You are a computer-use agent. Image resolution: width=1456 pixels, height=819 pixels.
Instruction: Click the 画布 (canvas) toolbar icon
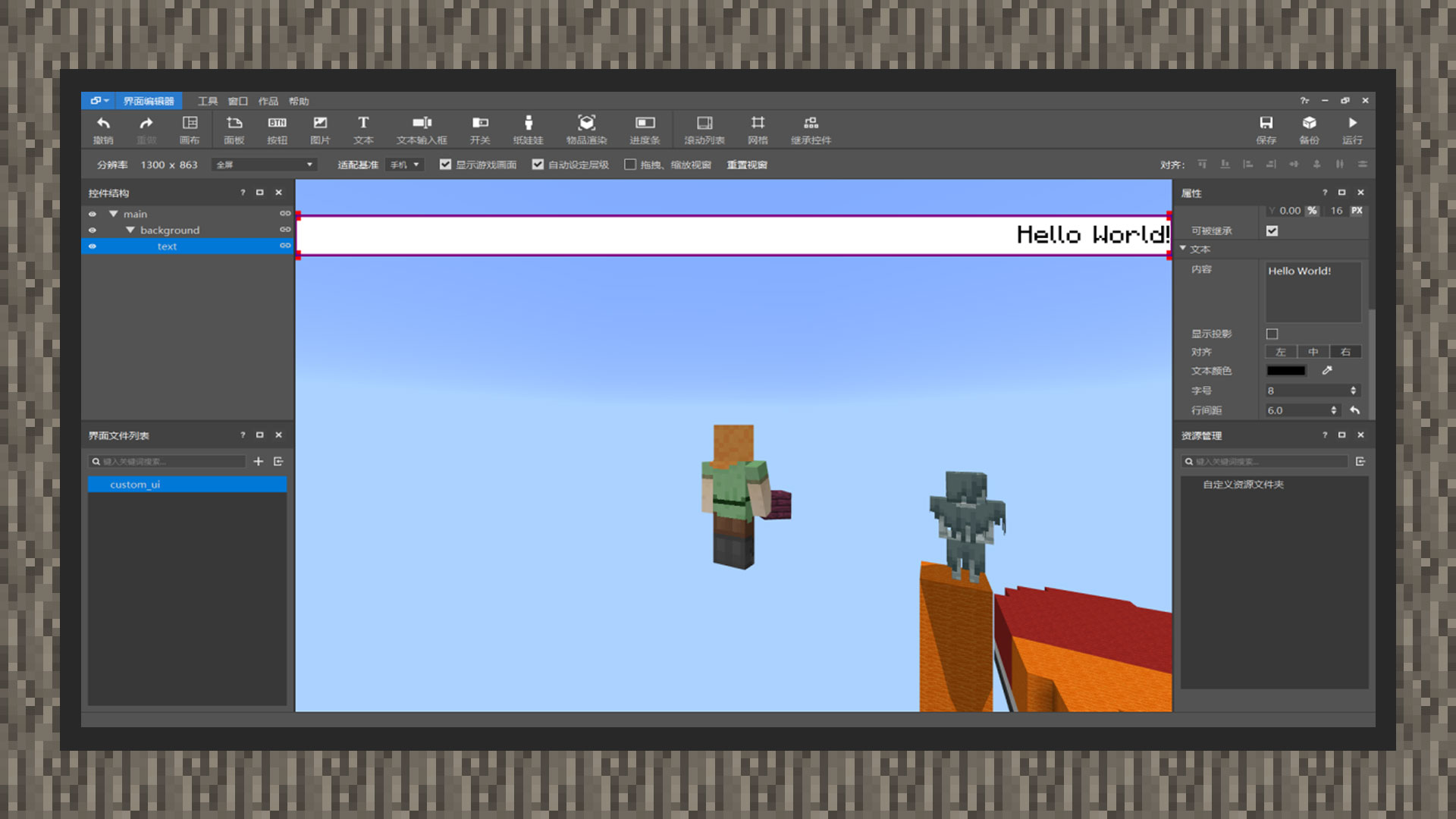tap(190, 129)
